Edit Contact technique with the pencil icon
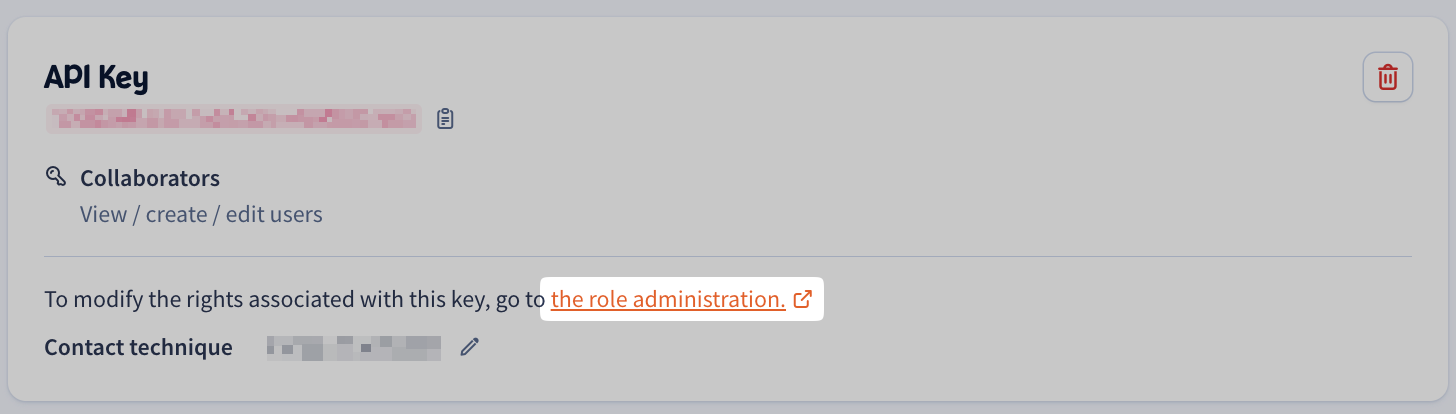The width and height of the screenshot is (1456, 414). 470,347
